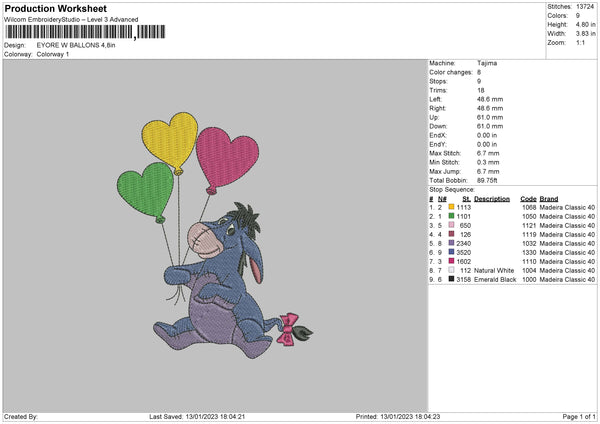The height and width of the screenshot is (424, 600).
Task: Select the Natural White thread swatch
Action: click(451, 270)
